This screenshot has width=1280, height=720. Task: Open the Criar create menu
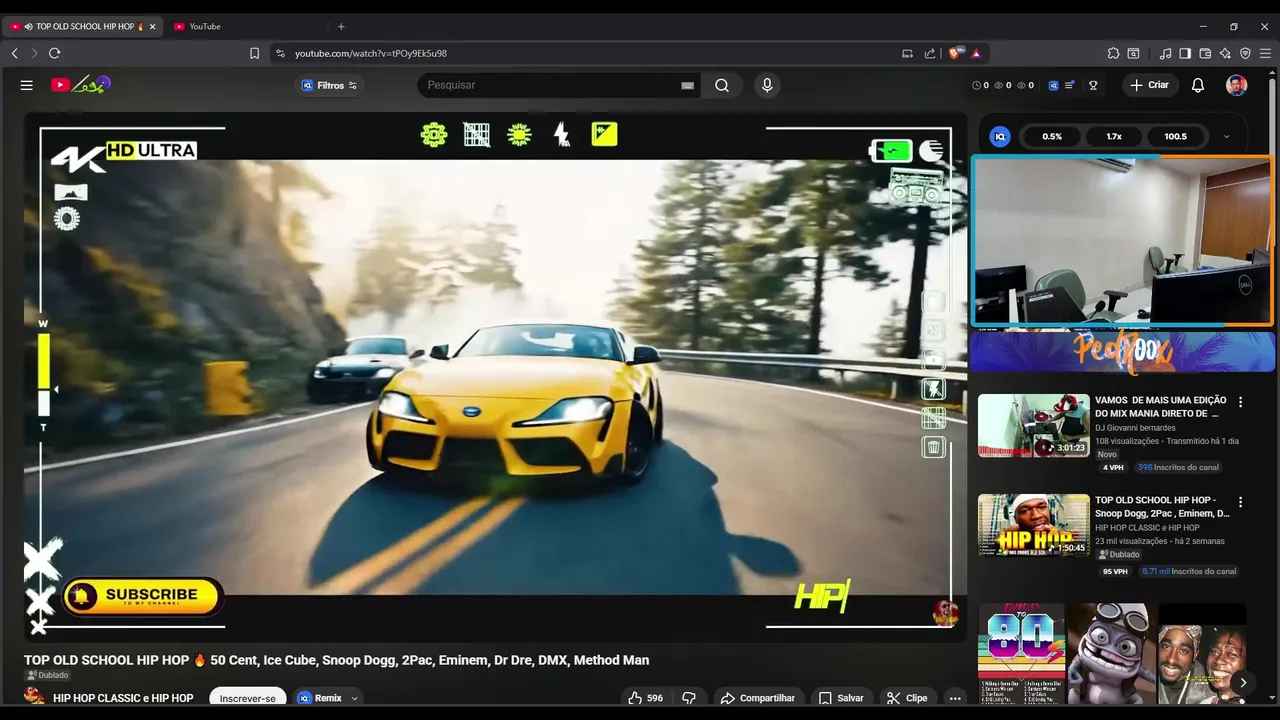click(x=1150, y=85)
